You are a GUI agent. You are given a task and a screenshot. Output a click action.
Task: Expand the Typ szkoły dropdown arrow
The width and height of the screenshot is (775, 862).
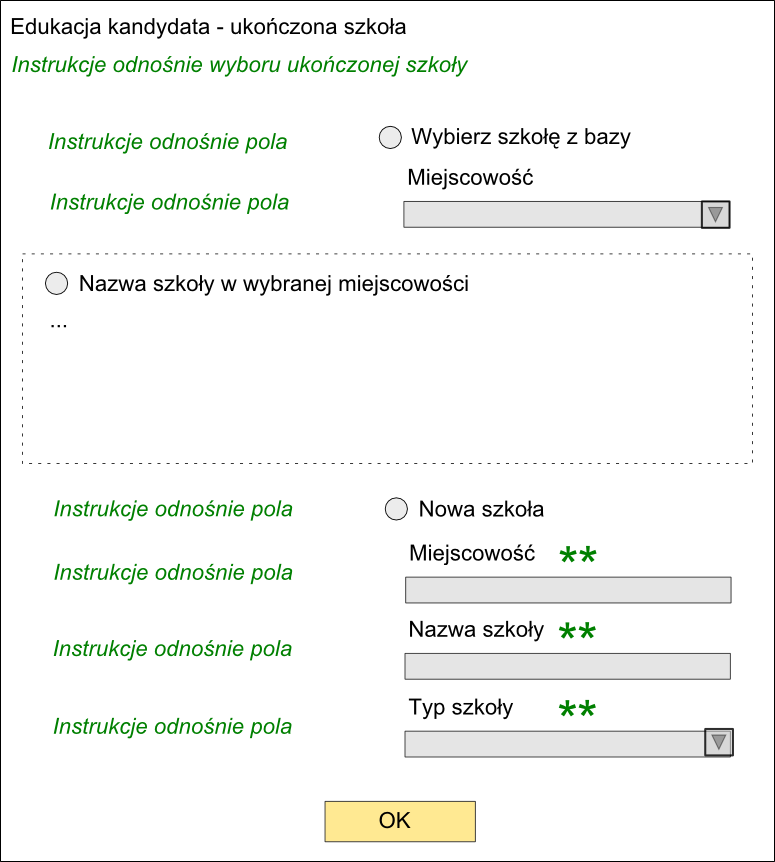(x=719, y=743)
